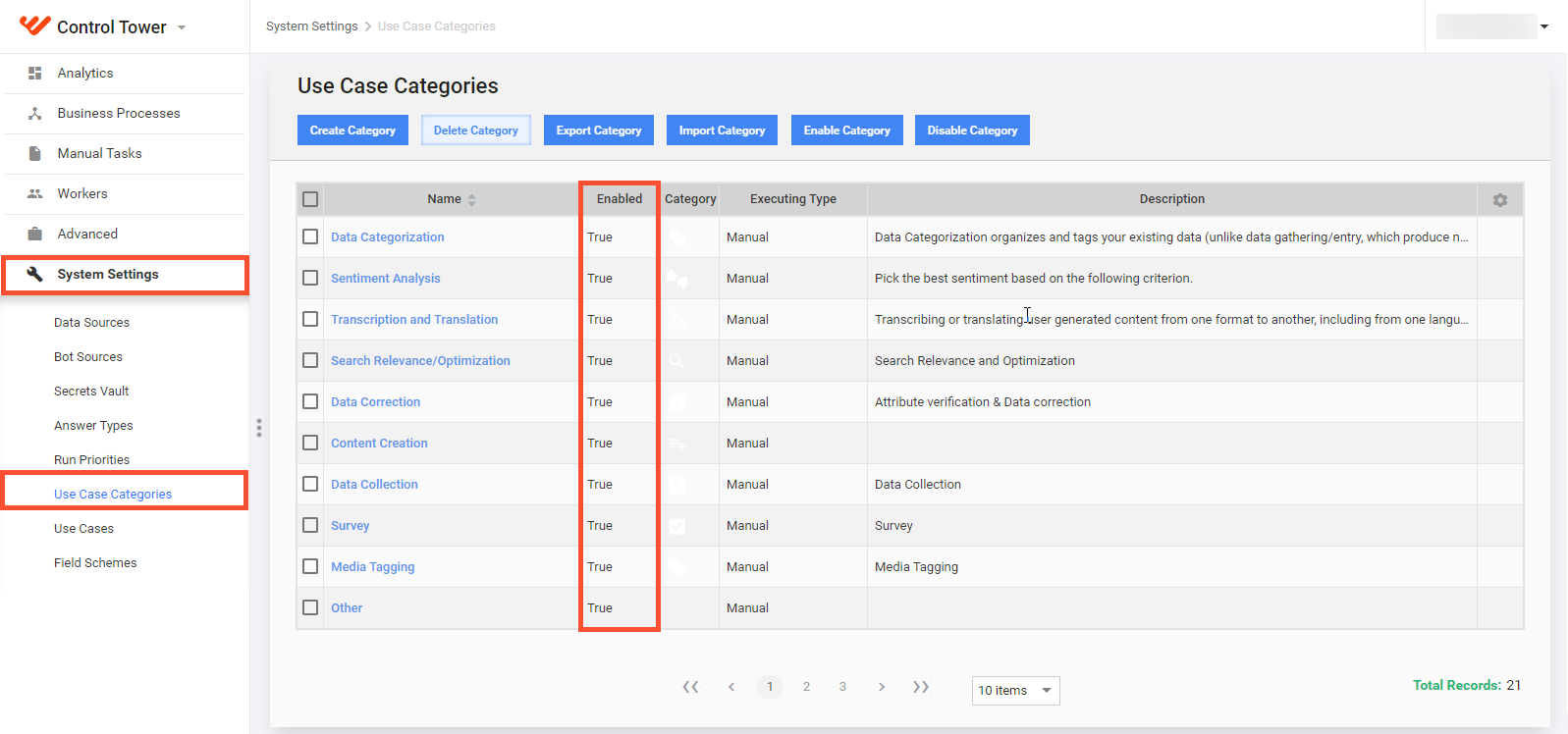Image resolution: width=1568 pixels, height=734 pixels.
Task: Open the 10 items page size dropdown
Action: click(x=1015, y=690)
